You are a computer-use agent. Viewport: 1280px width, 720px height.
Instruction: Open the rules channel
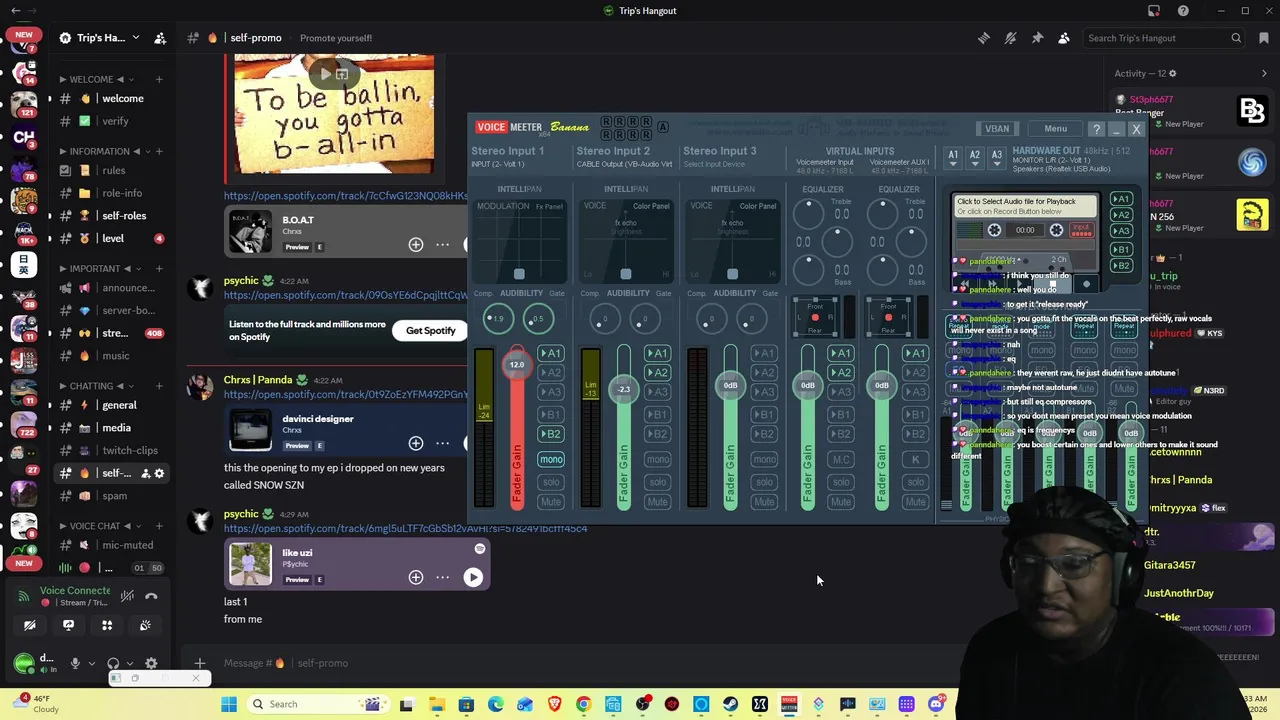113,171
